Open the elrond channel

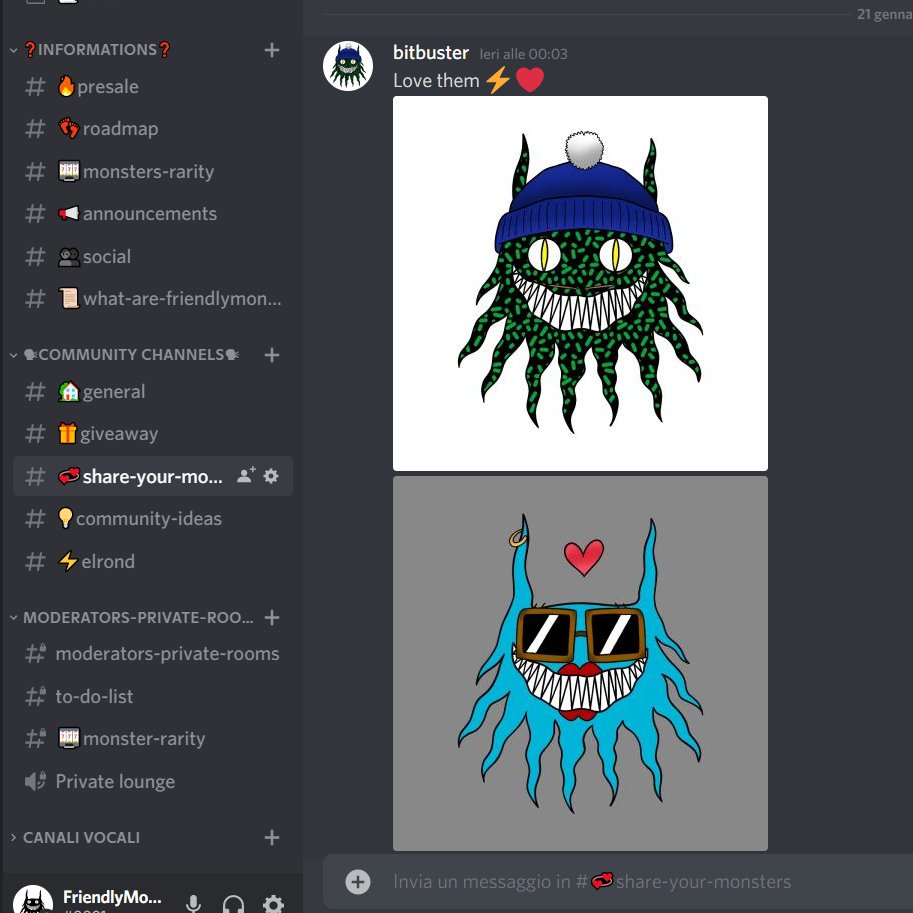[x=153, y=561]
